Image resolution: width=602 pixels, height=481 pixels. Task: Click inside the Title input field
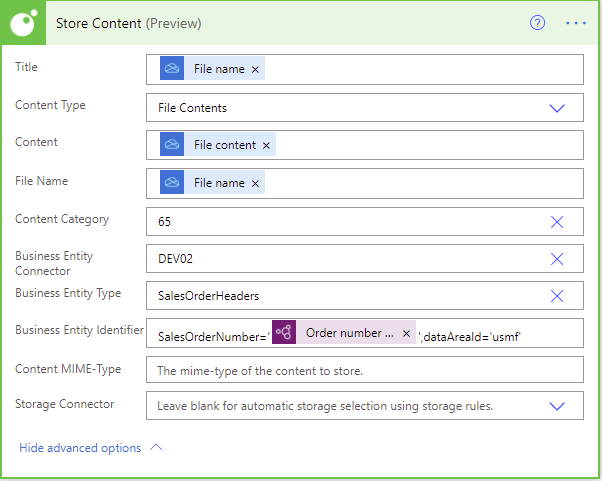pos(420,69)
